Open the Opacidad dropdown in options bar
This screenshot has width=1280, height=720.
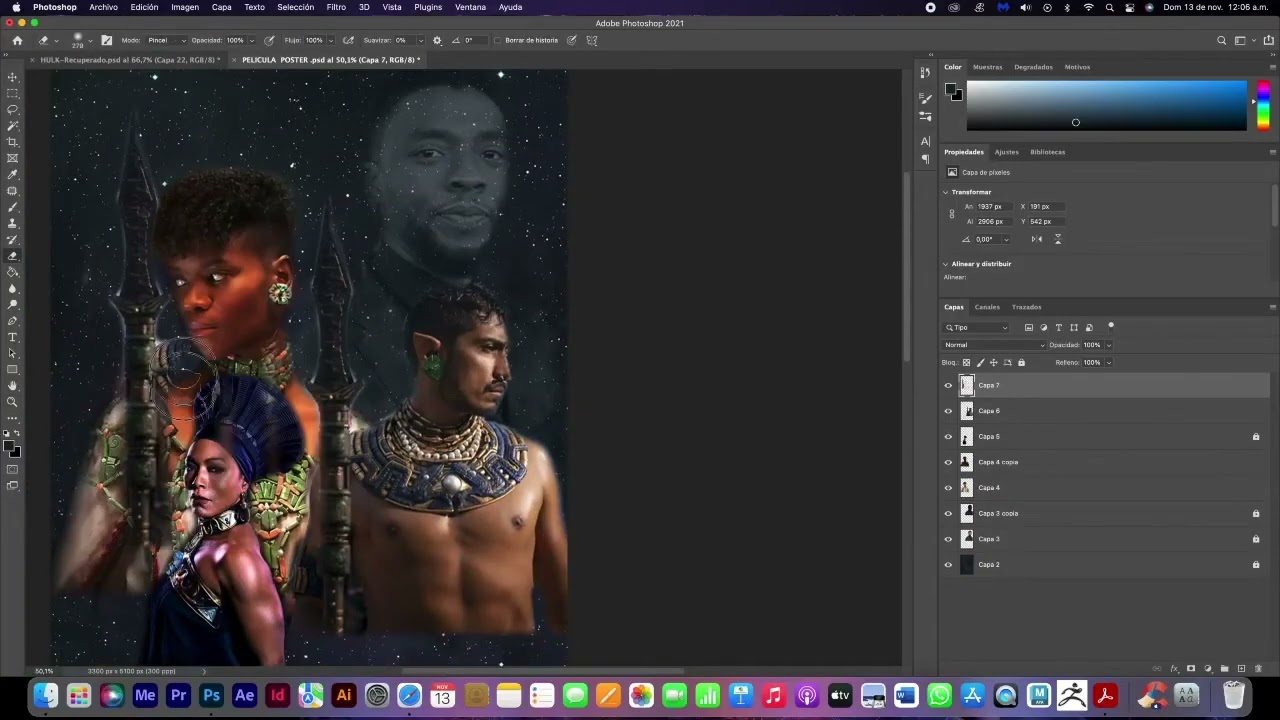point(250,40)
